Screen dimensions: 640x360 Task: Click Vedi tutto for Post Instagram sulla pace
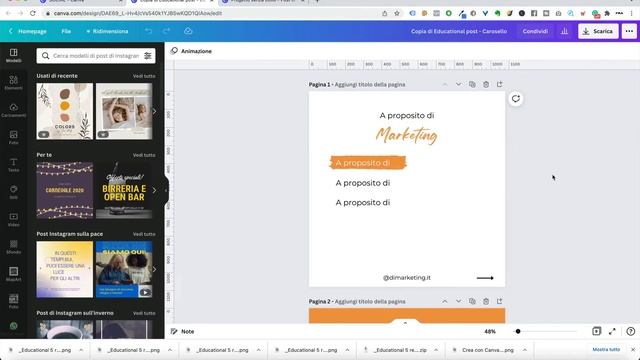click(x=144, y=234)
